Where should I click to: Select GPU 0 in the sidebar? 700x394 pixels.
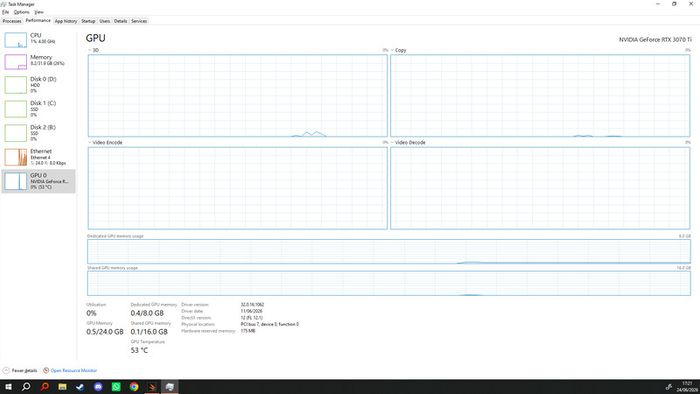tap(38, 181)
